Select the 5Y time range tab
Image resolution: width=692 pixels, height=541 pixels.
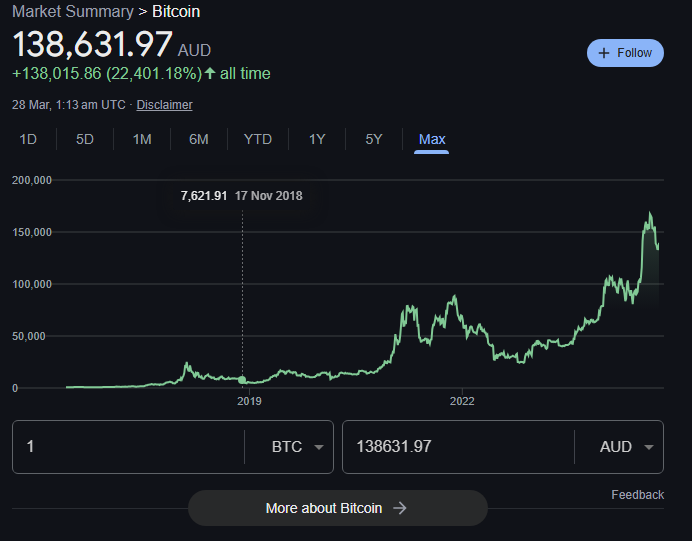pos(374,139)
